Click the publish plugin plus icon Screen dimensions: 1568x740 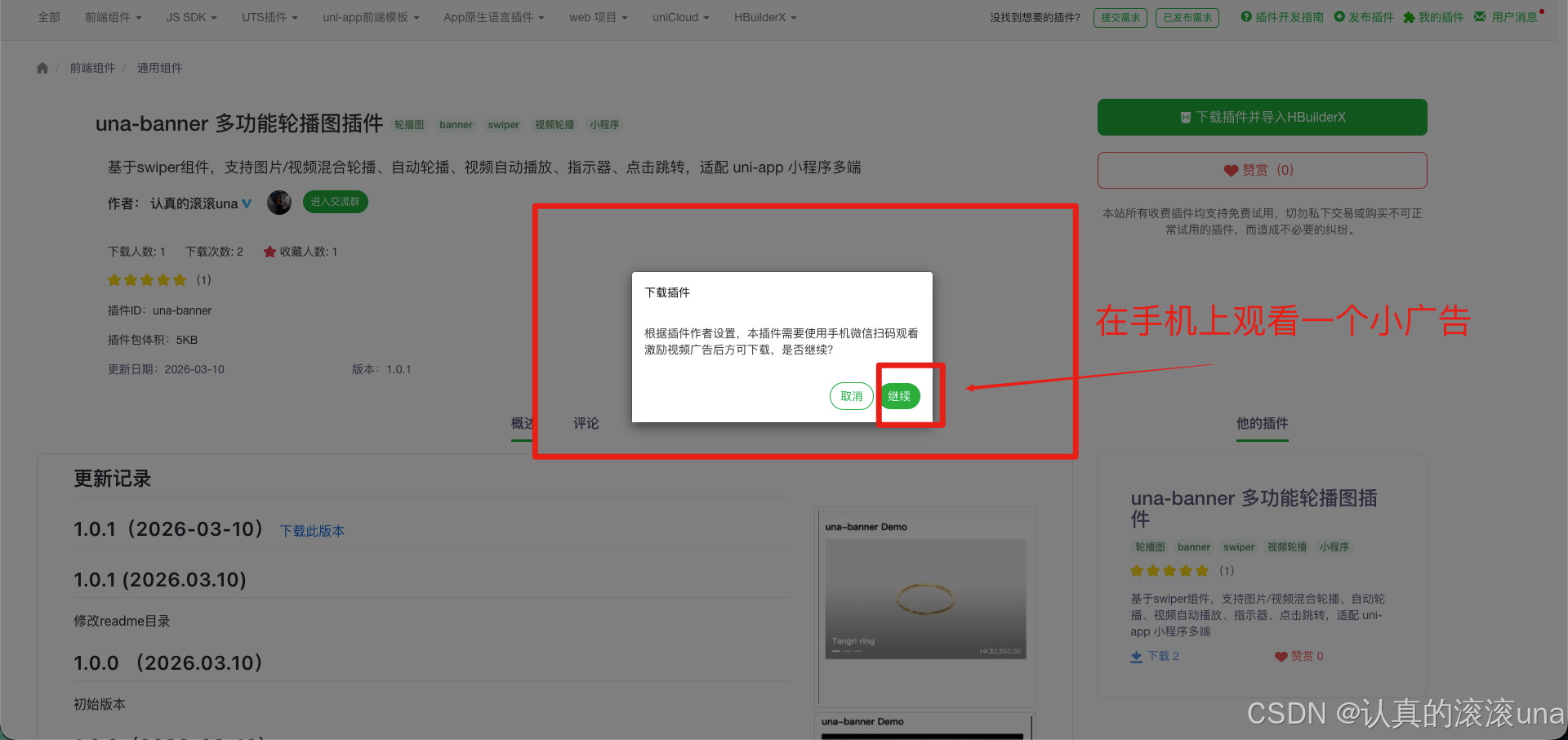[x=1339, y=16]
